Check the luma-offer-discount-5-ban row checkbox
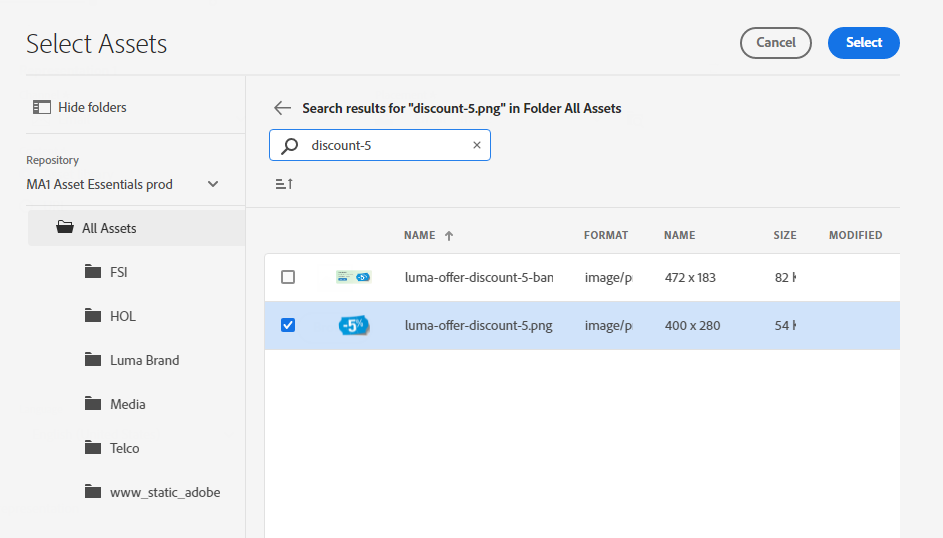 288,277
